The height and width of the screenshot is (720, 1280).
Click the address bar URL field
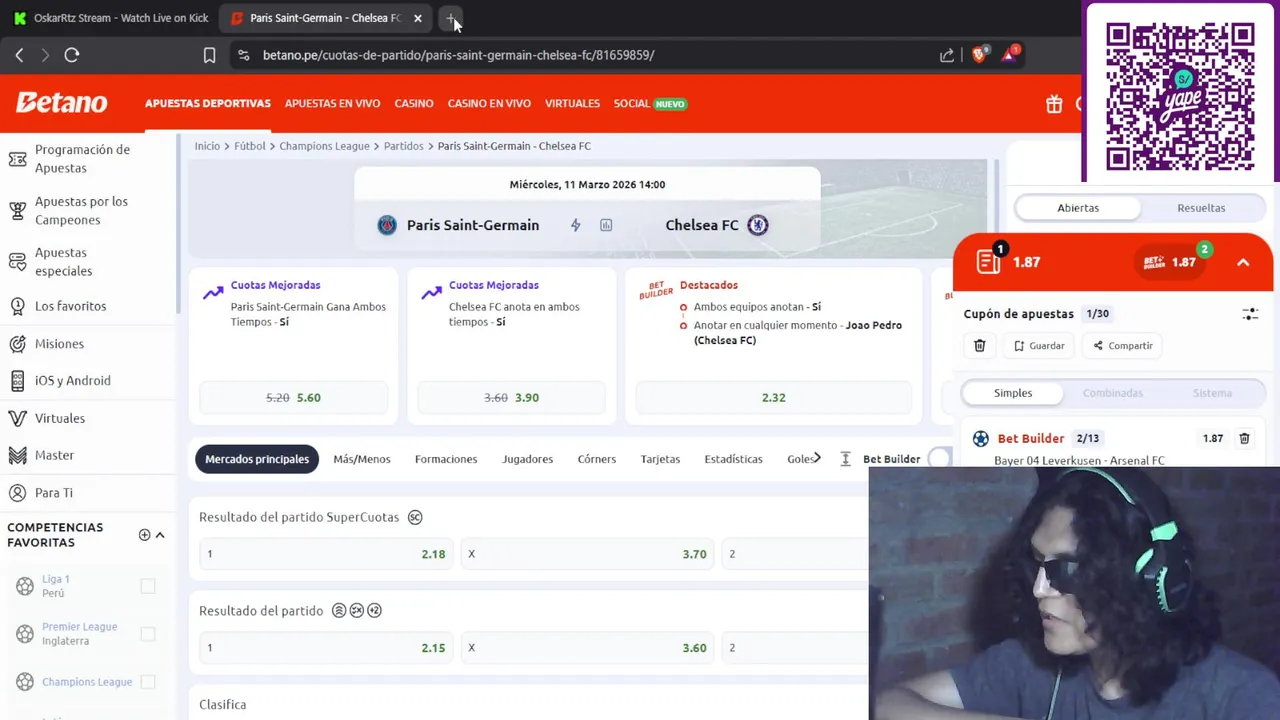click(458, 55)
